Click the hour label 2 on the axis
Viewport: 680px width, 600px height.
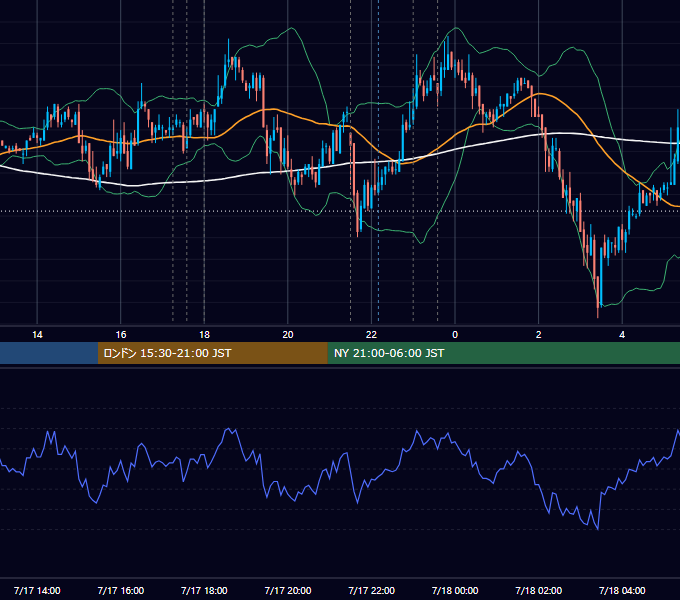click(x=539, y=335)
